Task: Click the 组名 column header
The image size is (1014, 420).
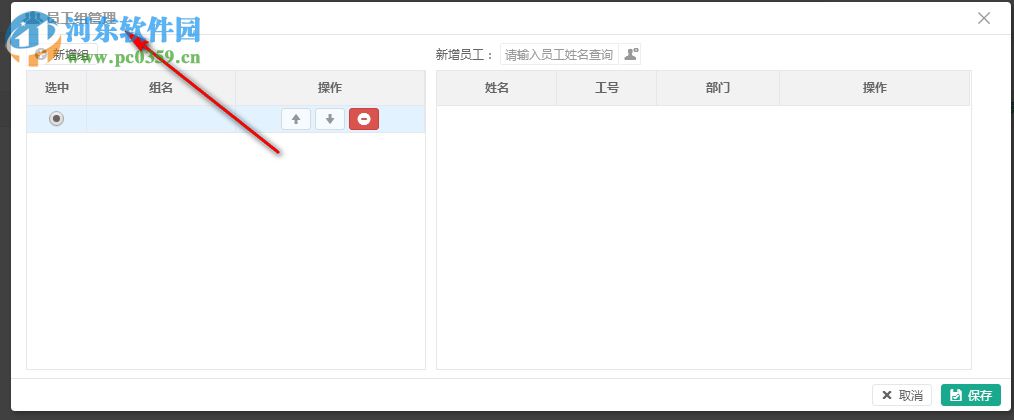Action: tap(161, 88)
